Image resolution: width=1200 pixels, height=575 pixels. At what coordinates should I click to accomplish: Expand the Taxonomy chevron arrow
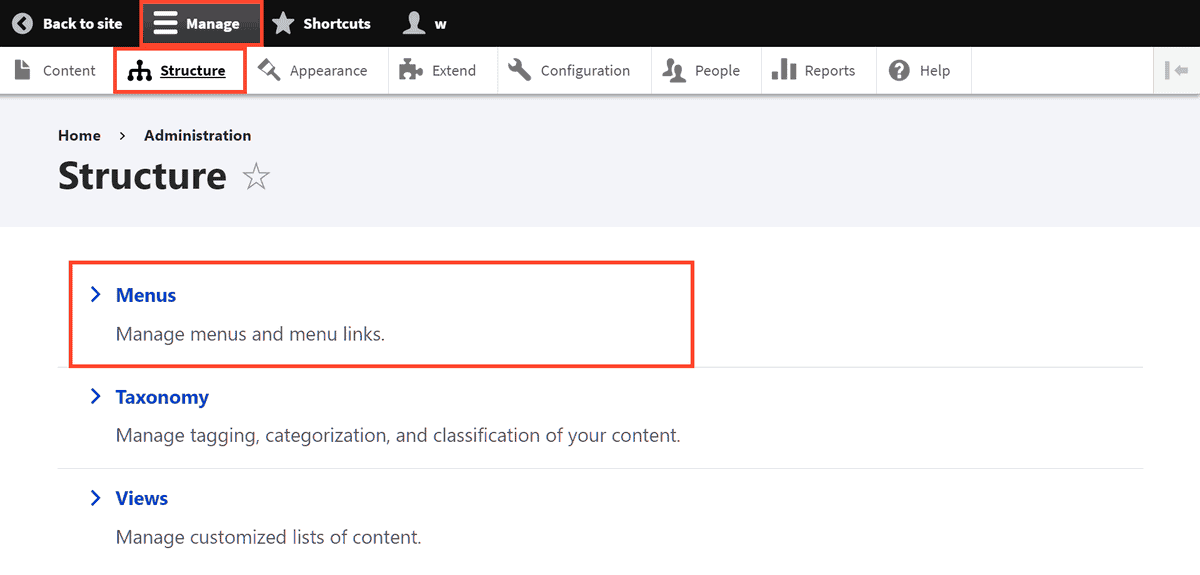point(96,396)
